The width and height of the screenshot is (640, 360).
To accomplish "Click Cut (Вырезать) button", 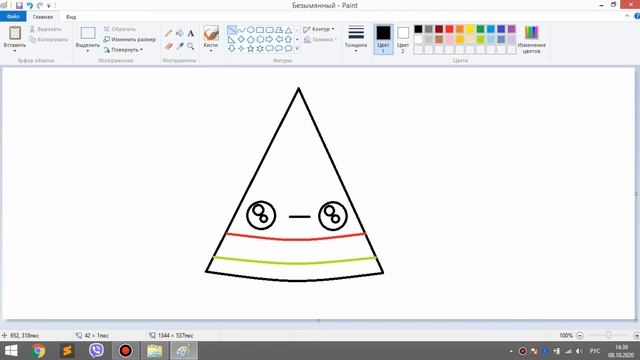I will 45,29.
